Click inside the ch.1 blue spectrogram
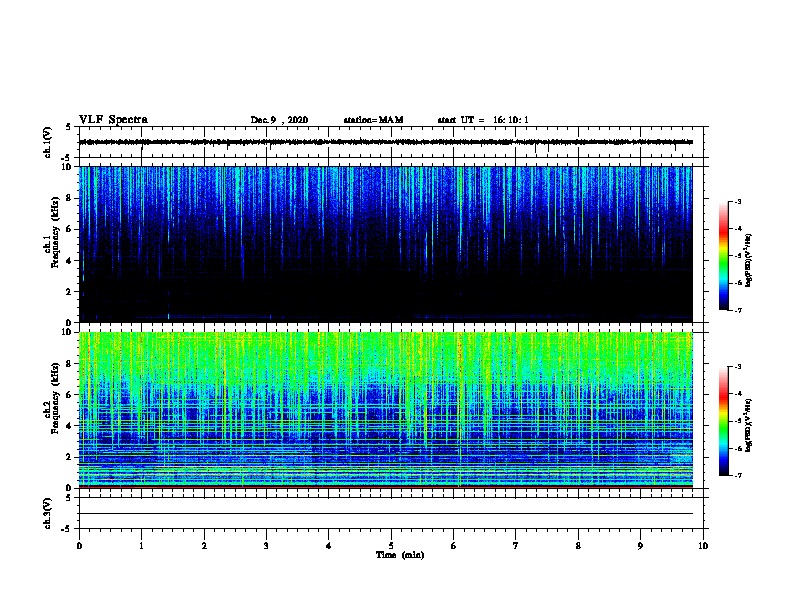This screenshot has height=612, width=792. click(385, 244)
